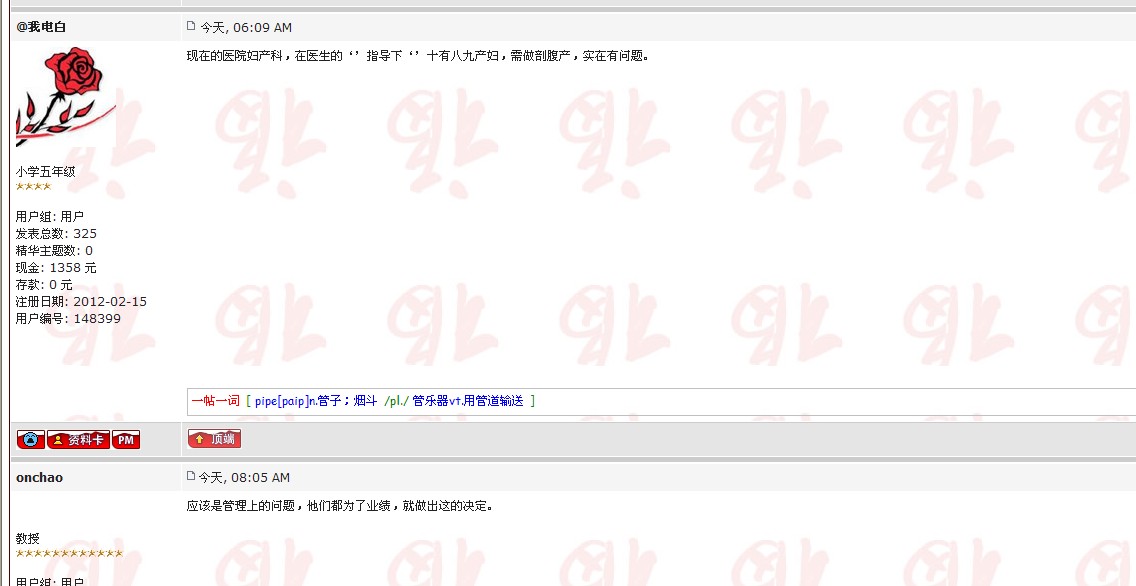Click the blue face status icon button
This screenshot has height=586, width=1136.
31,440
